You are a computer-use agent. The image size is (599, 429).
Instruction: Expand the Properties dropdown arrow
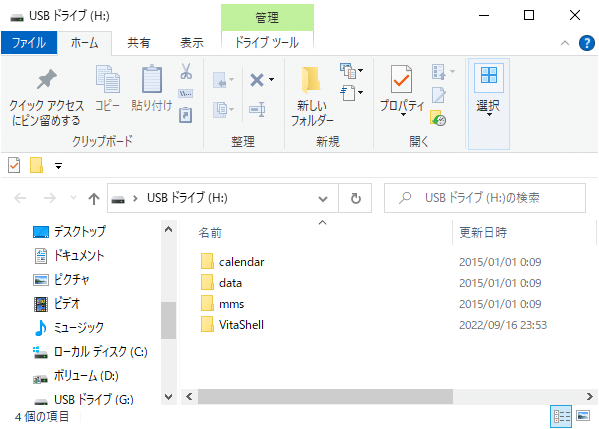pyautogui.click(x=403, y=115)
